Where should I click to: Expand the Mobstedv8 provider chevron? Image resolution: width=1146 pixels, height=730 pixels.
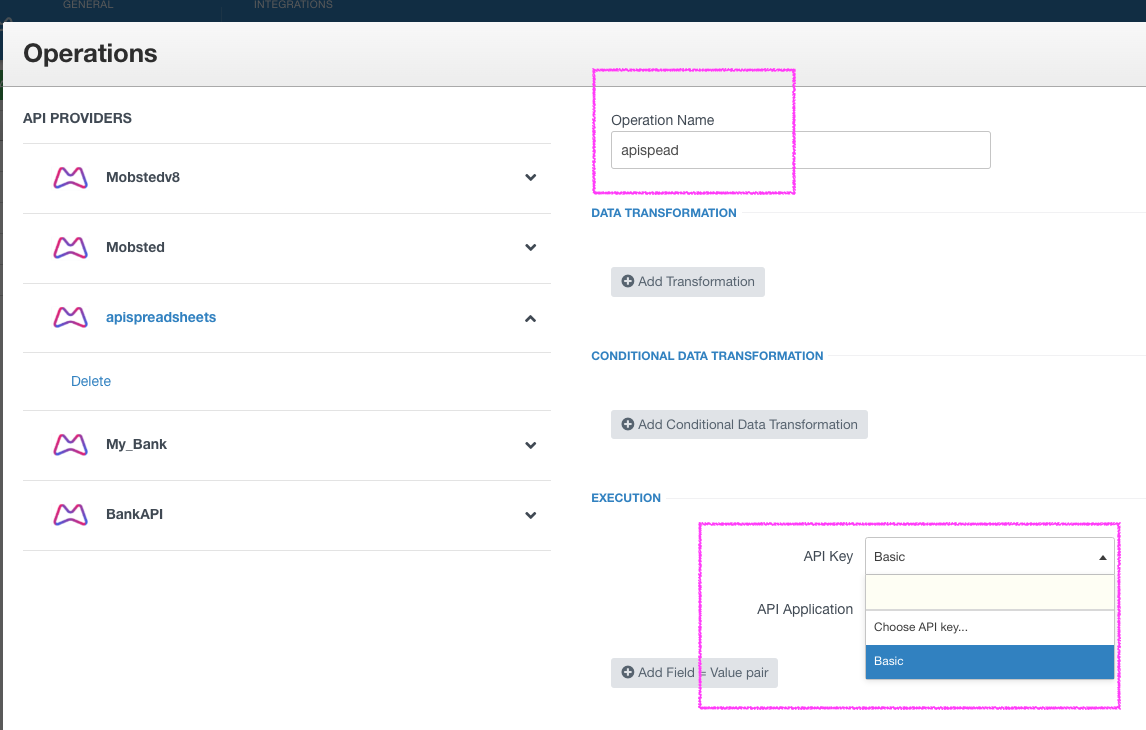[531, 178]
